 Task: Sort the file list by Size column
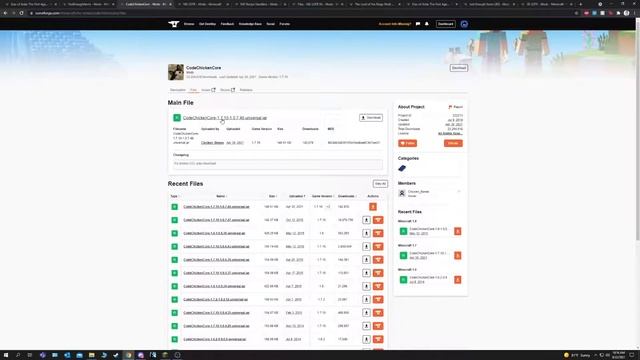[273, 196]
